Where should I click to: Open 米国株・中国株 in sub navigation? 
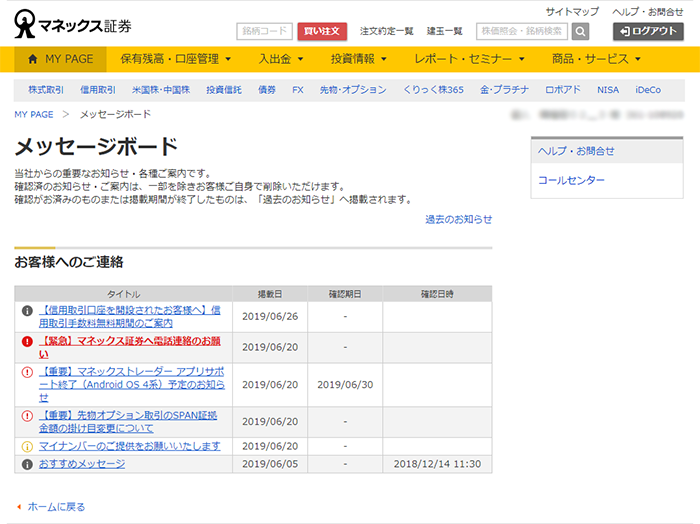point(161,90)
